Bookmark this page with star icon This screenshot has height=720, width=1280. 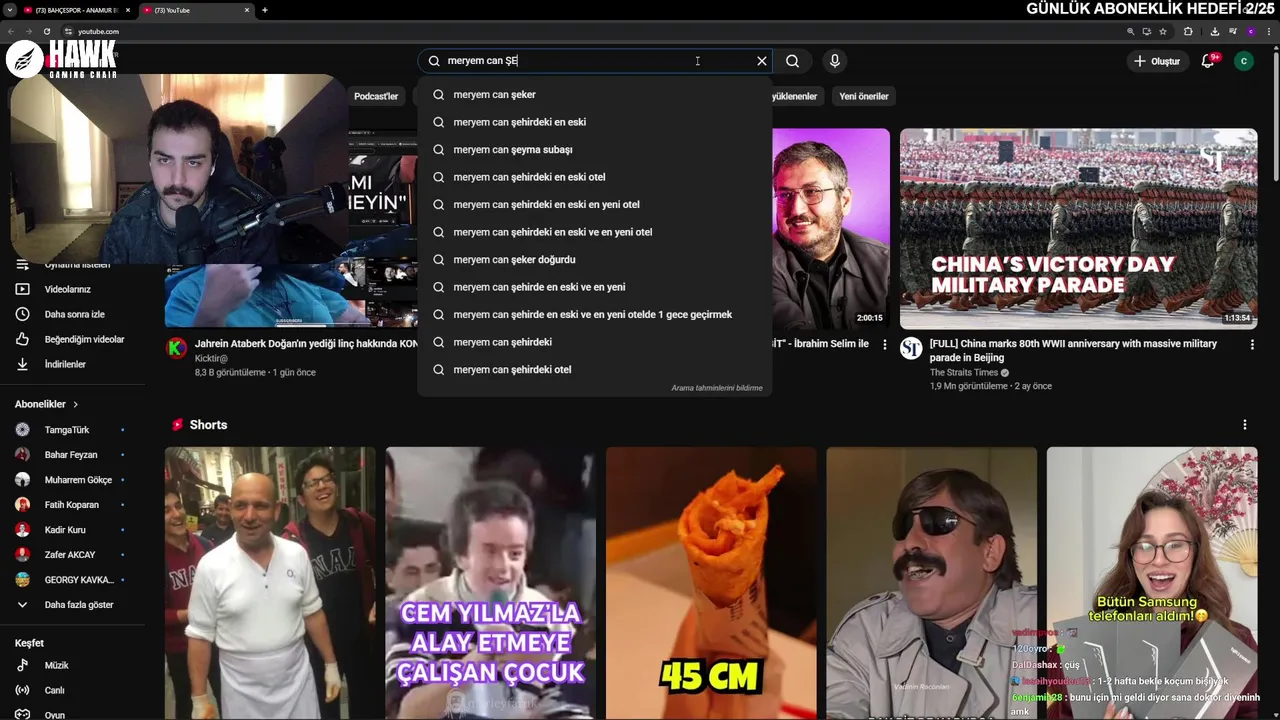[1163, 31]
